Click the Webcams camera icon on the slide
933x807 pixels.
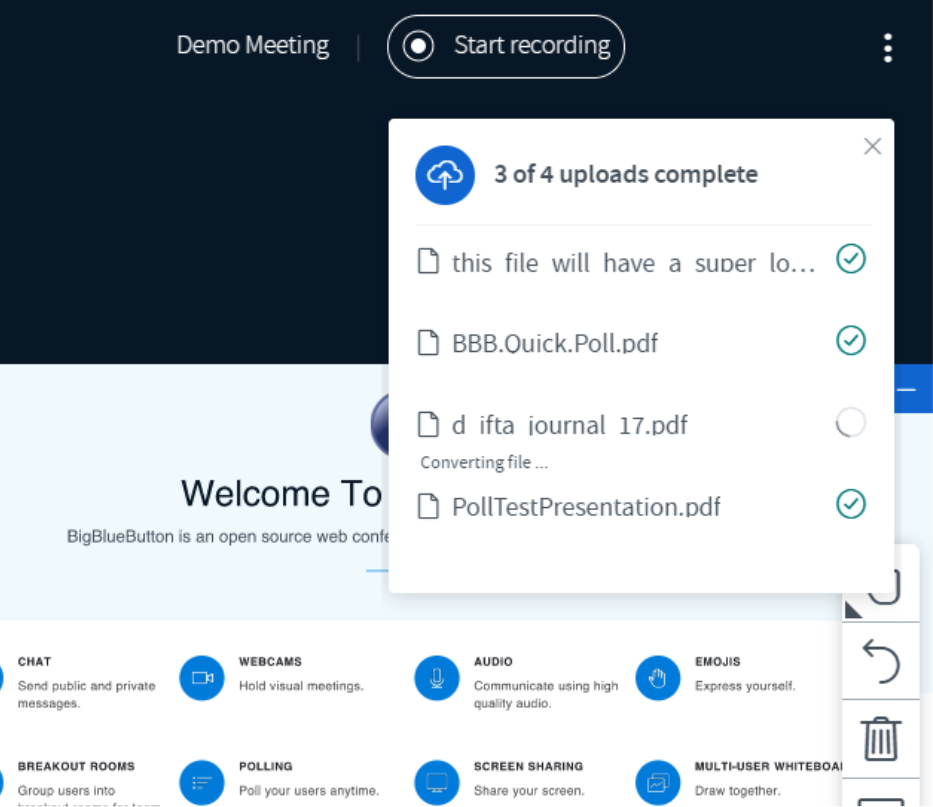coord(202,678)
